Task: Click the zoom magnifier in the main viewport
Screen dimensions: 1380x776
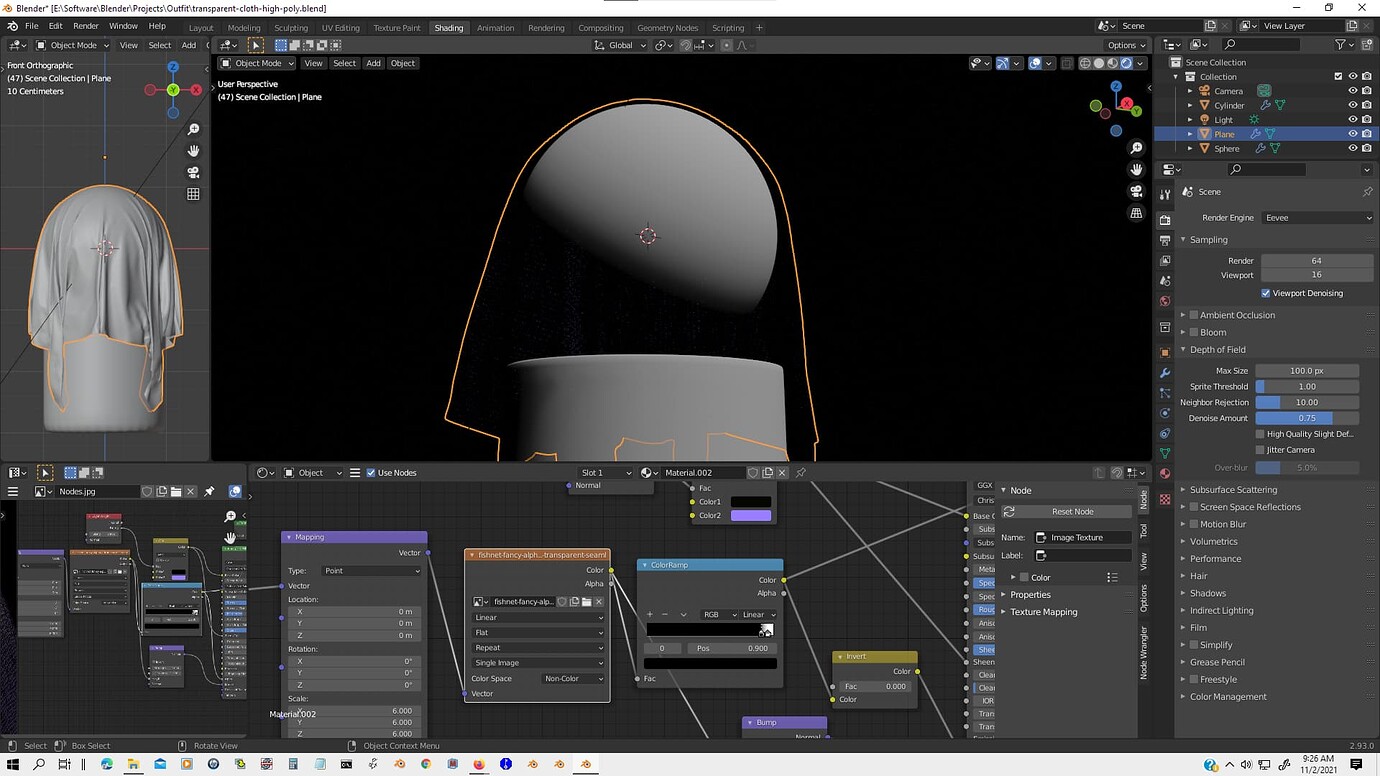Action: pyautogui.click(x=1136, y=148)
